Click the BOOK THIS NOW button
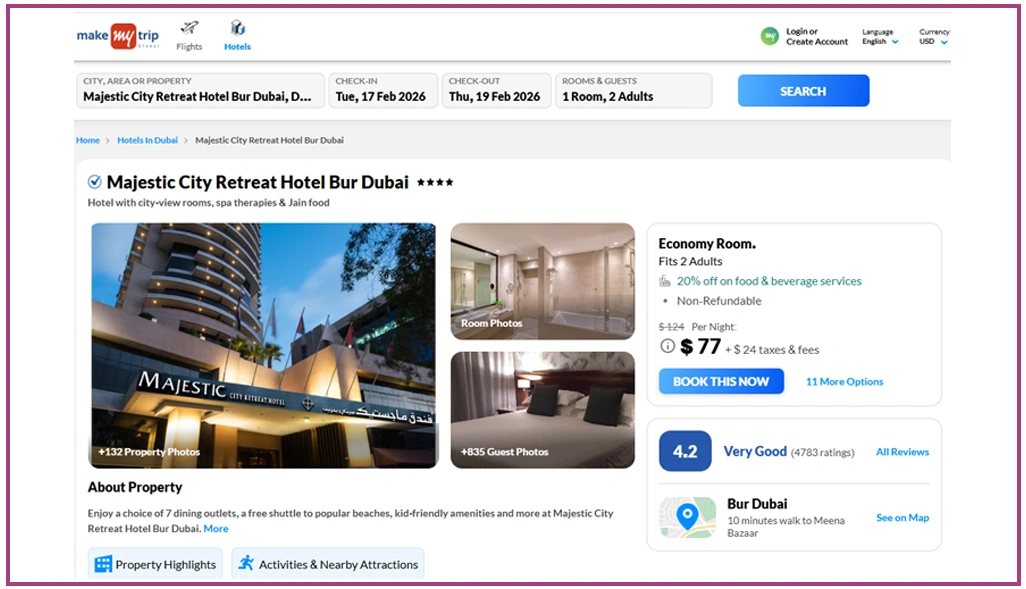Screen dimensions: 1026x589 click(x=721, y=382)
